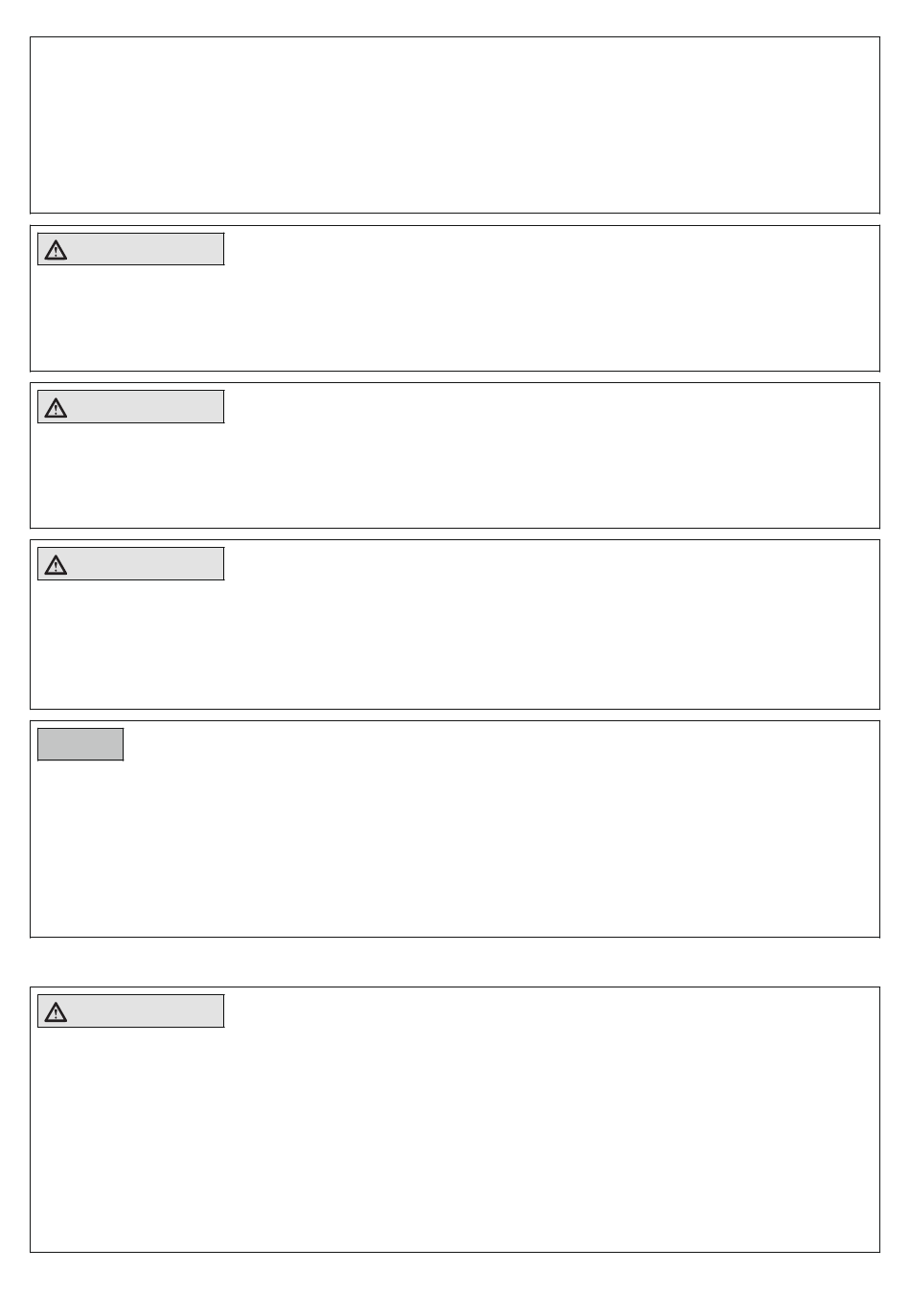Click the body of the iconless gray-label panel
Screen dimensions: 910x1316
455,848
